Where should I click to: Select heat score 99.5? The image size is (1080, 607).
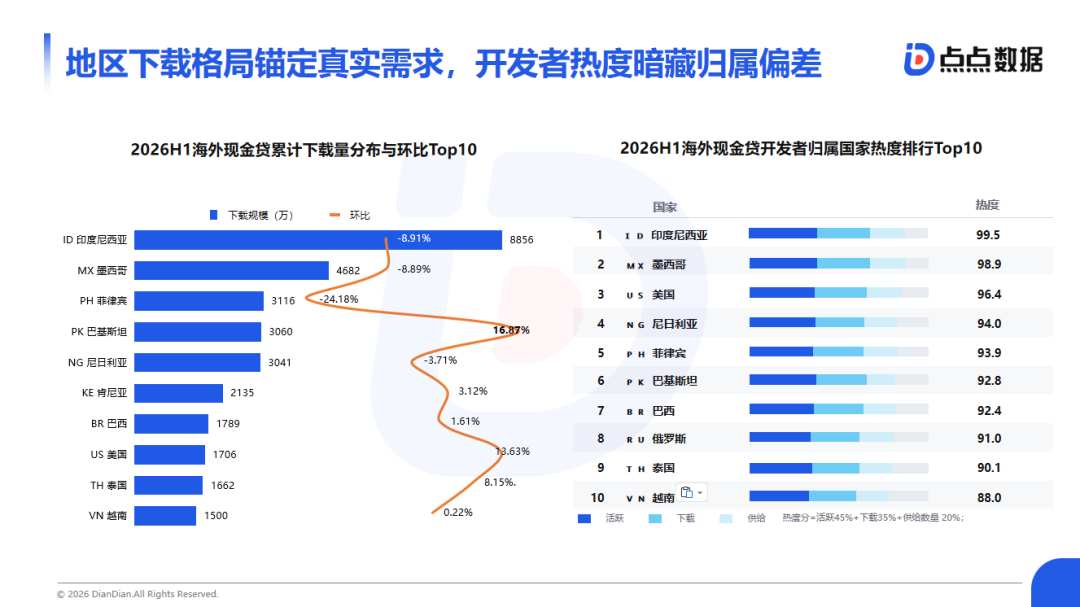point(988,235)
